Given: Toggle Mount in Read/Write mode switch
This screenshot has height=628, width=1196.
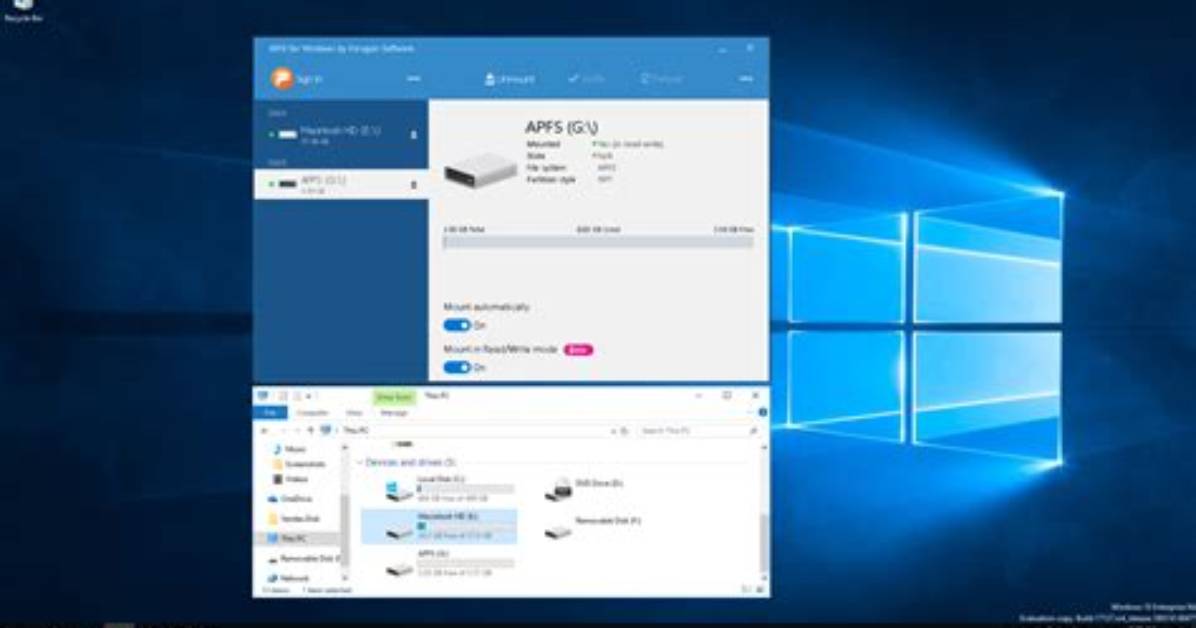Looking at the screenshot, I should pyautogui.click(x=457, y=367).
